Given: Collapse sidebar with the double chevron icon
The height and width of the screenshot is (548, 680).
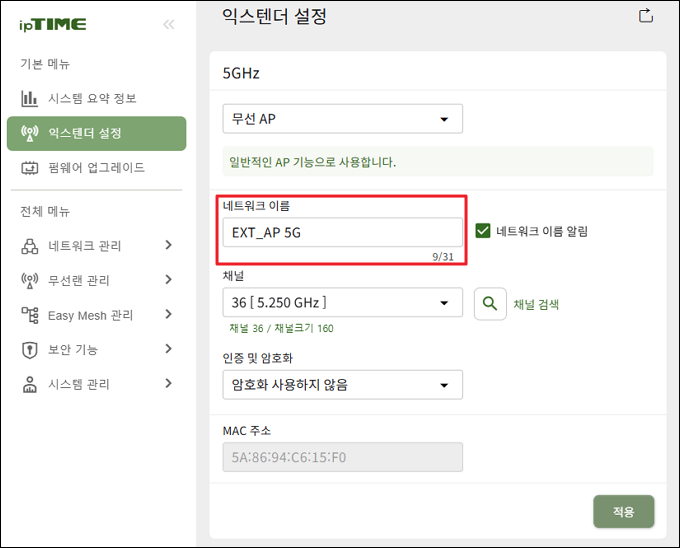Looking at the screenshot, I should point(169,25).
